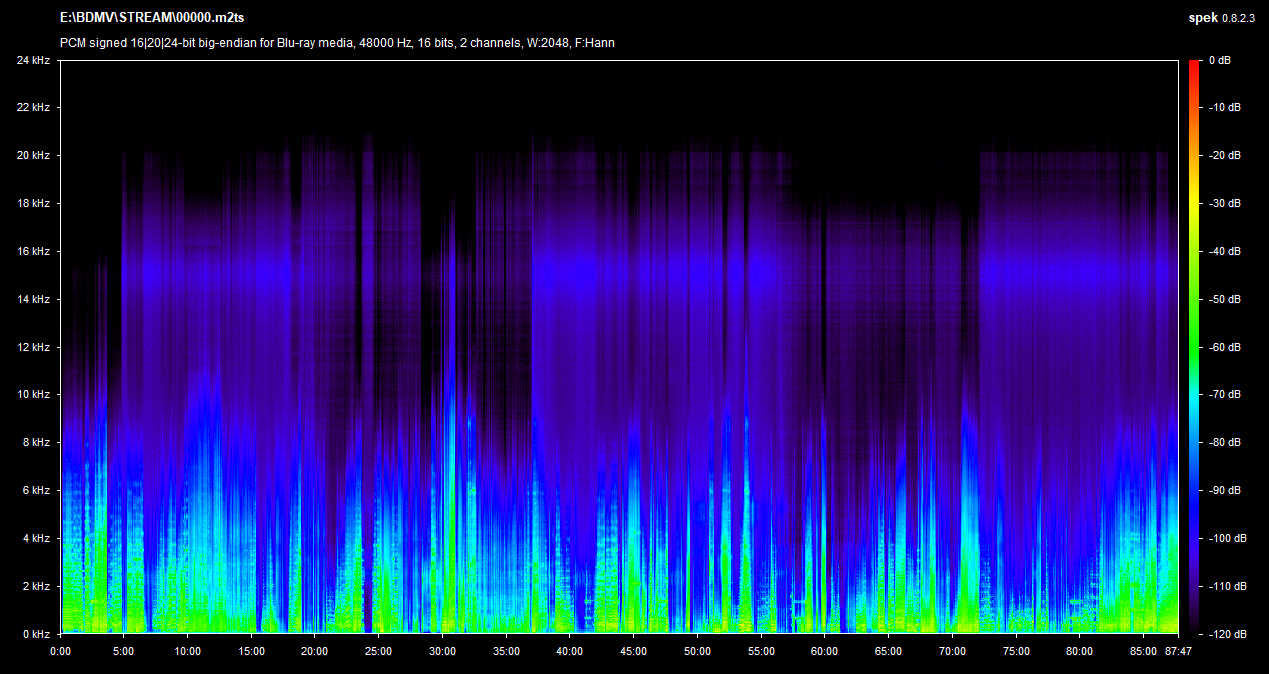Select the 24 kHz frequency axis label
This screenshot has width=1269, height=674.
pyautogui.click(x=33, y=60)
